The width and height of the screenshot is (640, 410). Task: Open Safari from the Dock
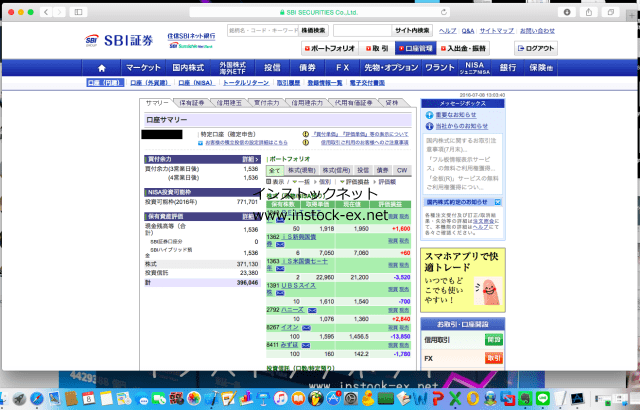pos(37,399)
